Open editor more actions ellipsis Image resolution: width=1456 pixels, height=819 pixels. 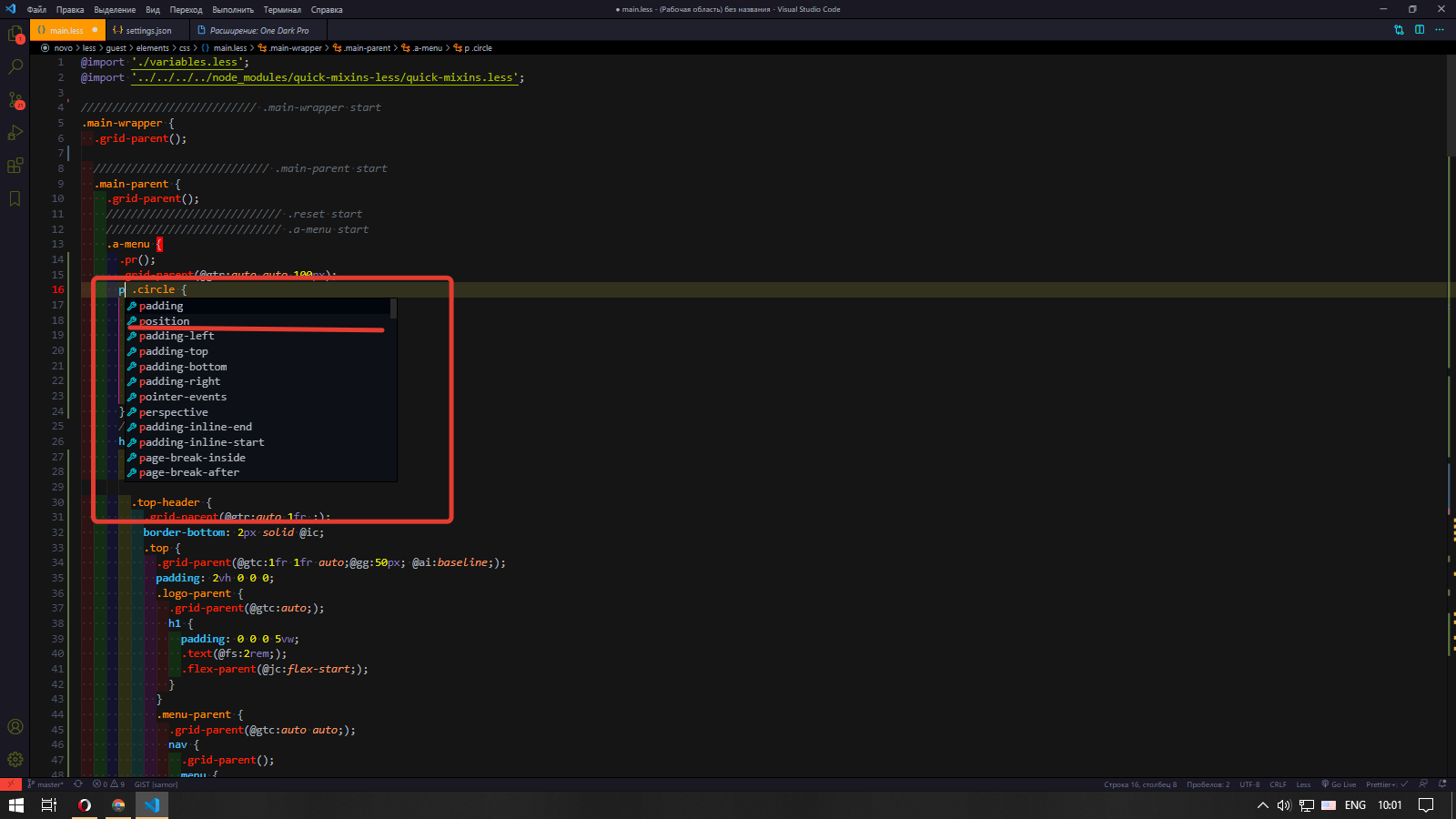(1439, 30)
